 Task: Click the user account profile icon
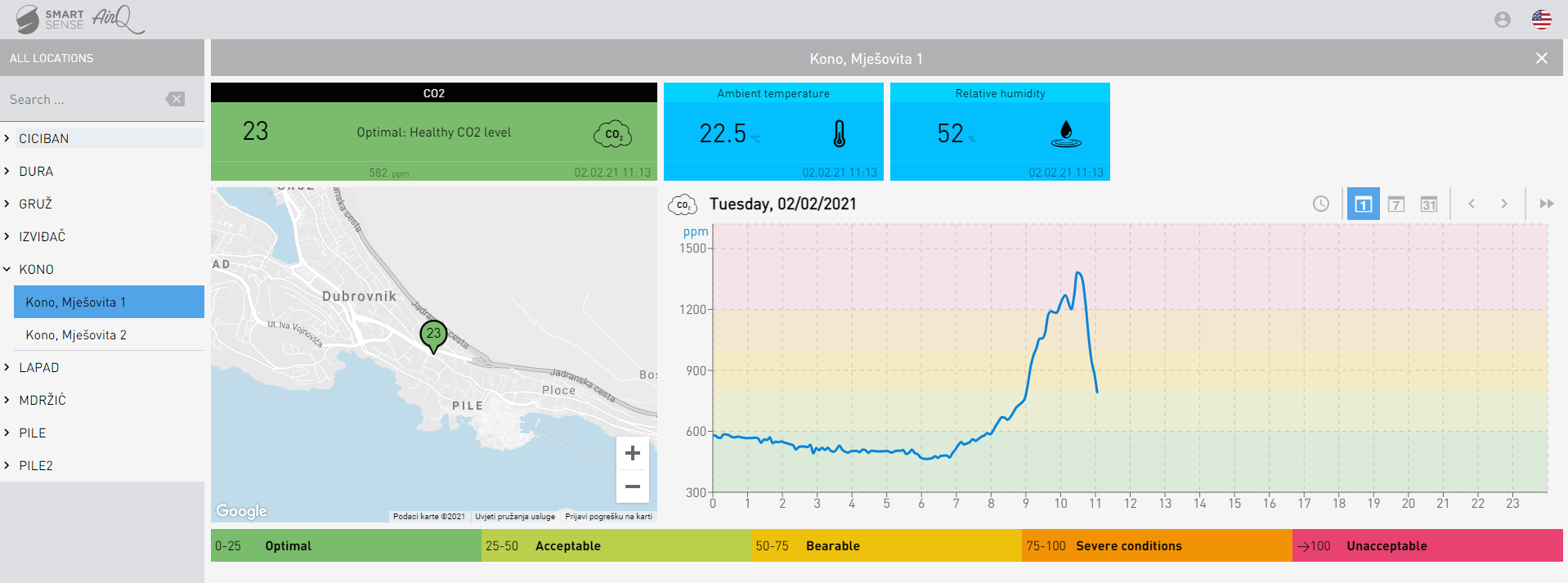coord(1502,20)
